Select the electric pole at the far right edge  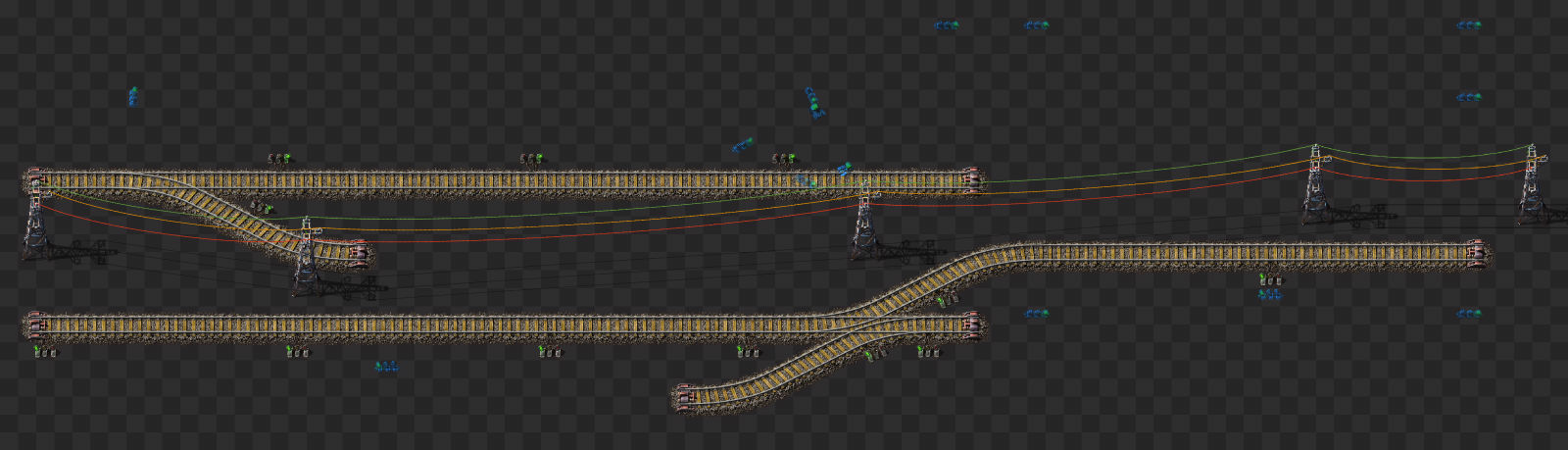[1535, 184]
